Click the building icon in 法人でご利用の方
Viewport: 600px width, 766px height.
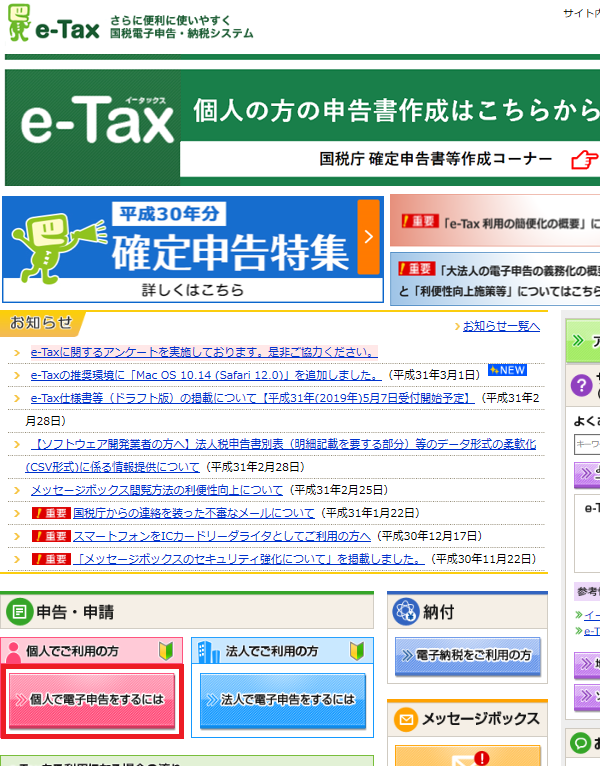pos(209,652)
